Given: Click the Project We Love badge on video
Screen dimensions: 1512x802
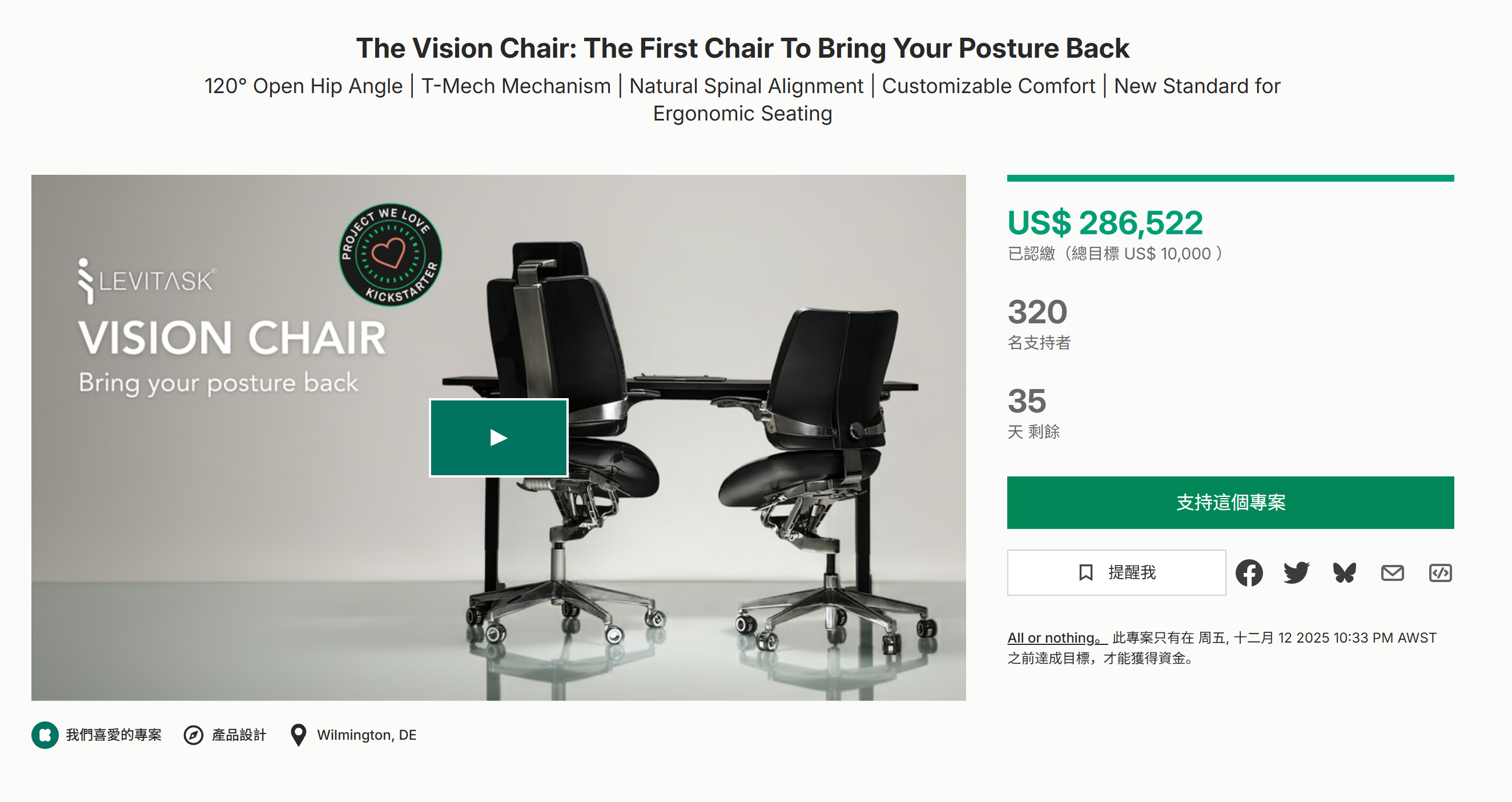Looking at the screenshot, I should [391, 255].
